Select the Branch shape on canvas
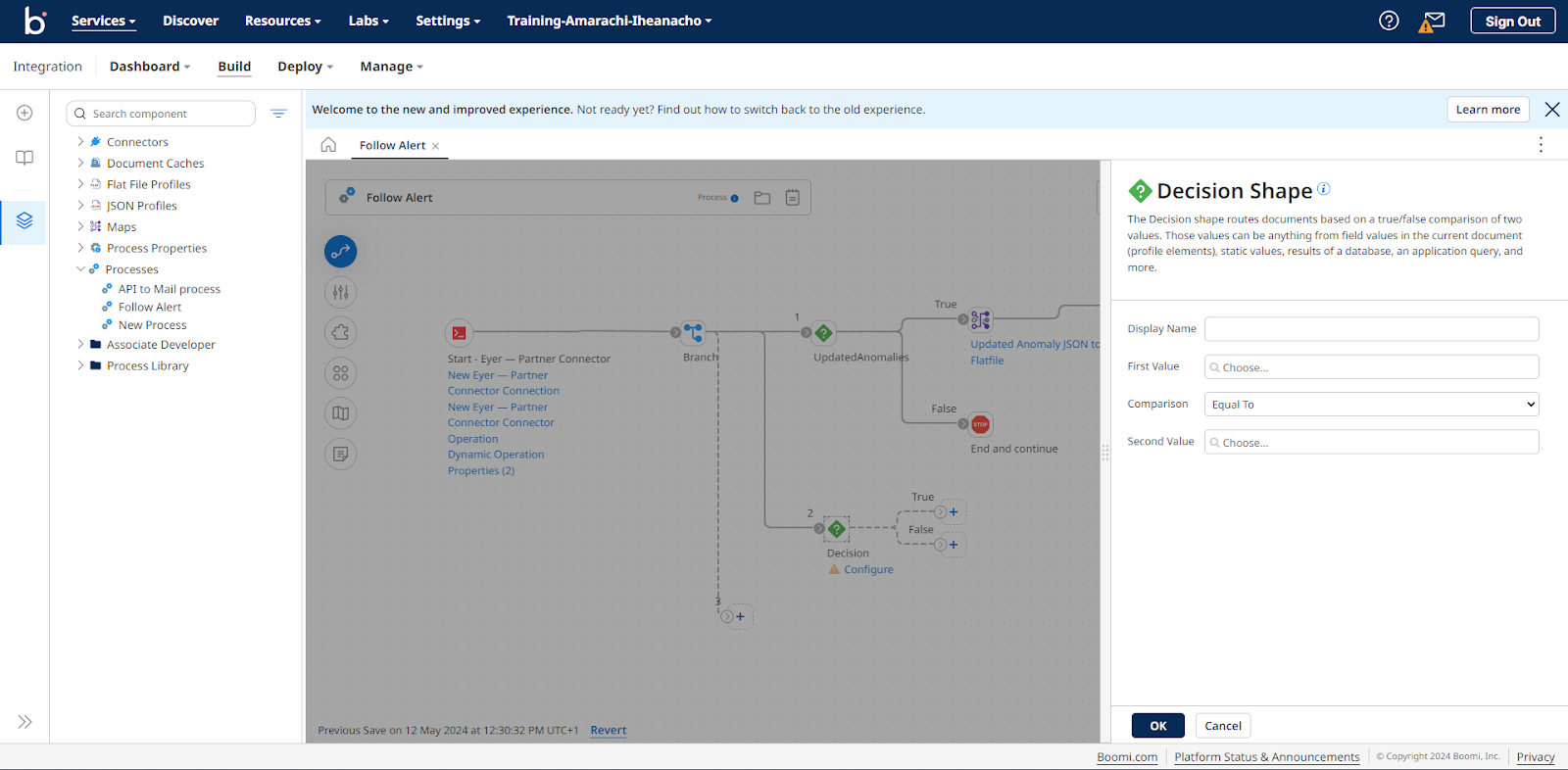The height and width of the screenshot is (770, 1568). [694, 333]
